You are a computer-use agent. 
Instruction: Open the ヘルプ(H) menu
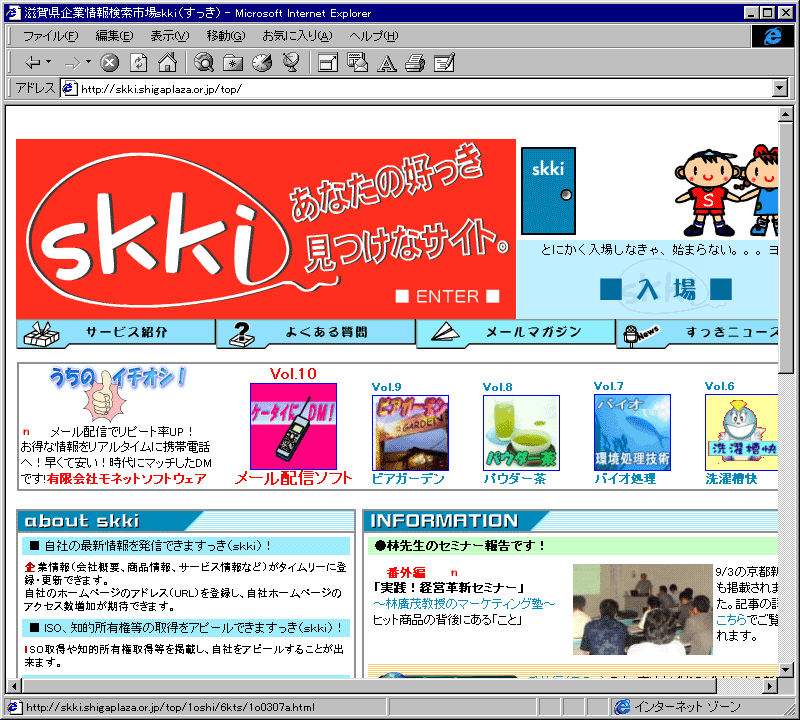(374, 36)
